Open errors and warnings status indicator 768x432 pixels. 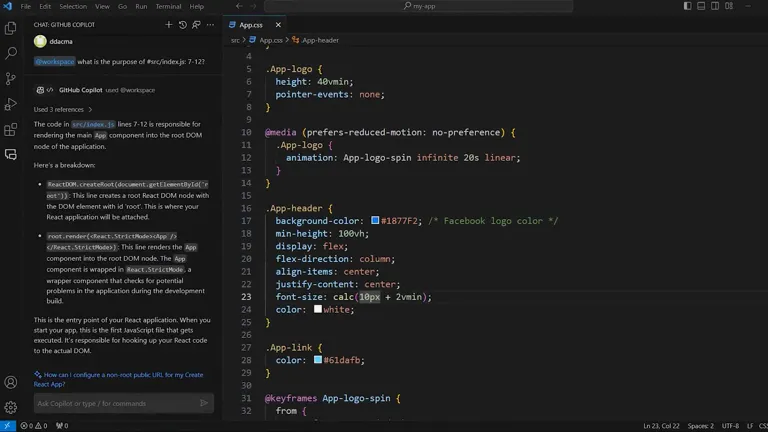pos(34,426)
